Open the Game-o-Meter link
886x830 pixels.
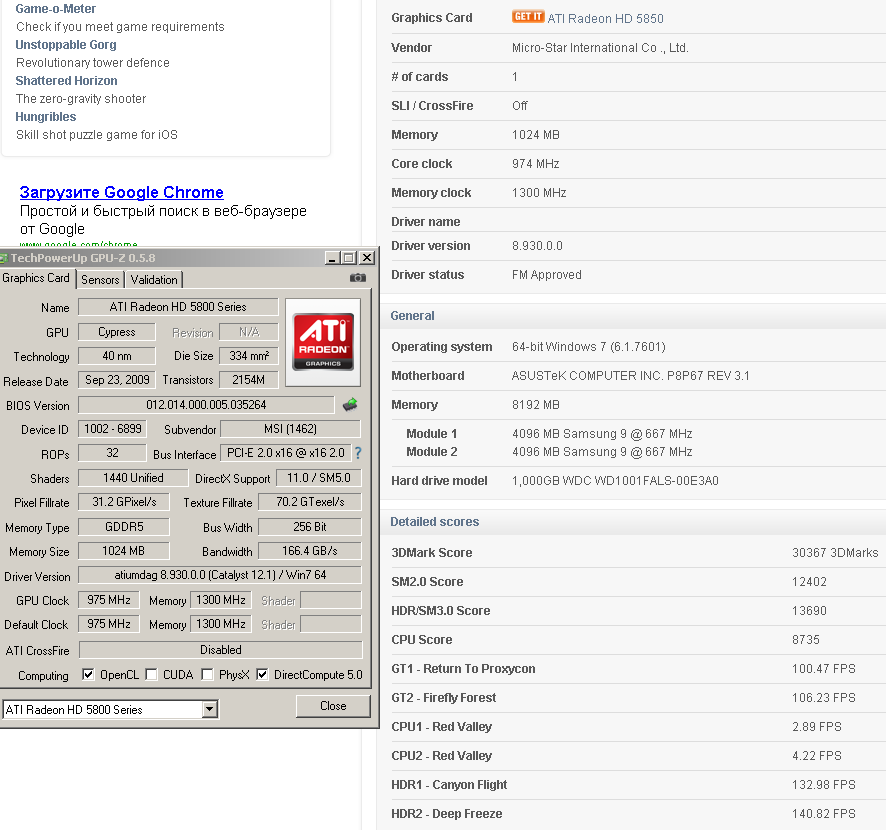point(55,8)
